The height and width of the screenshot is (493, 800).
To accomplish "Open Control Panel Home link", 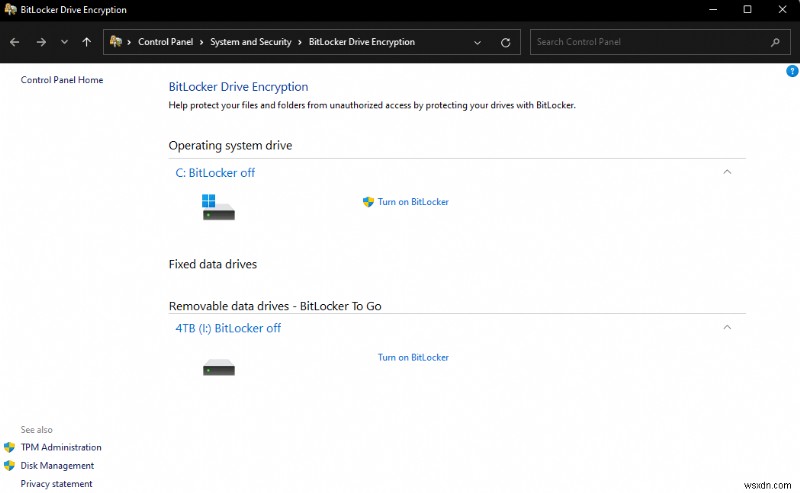I will (x=62, y=80).
